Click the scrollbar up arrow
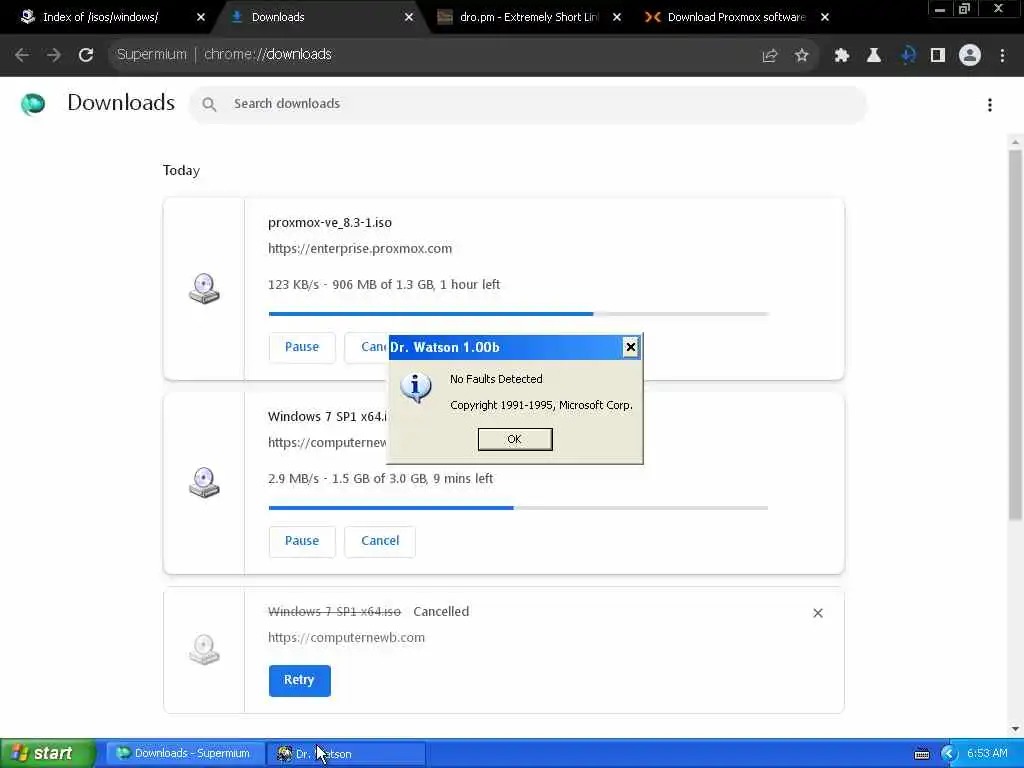This screenshot has height=768, width=1024. coord(1015,142)
